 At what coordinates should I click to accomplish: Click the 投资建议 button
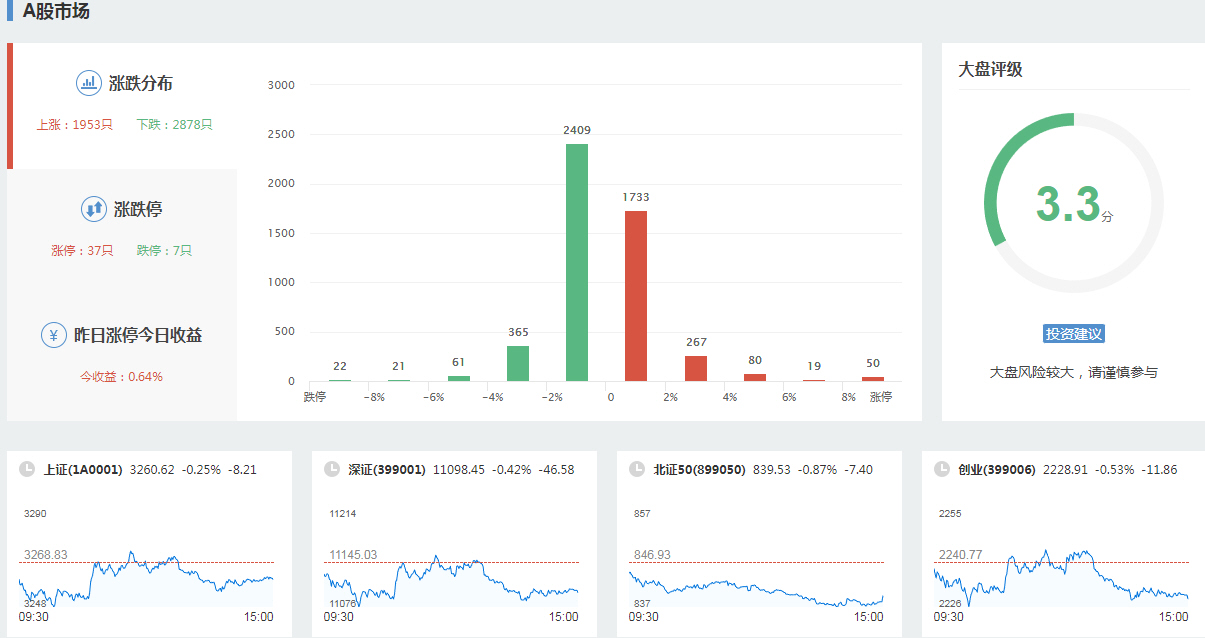pos(1073,334)
